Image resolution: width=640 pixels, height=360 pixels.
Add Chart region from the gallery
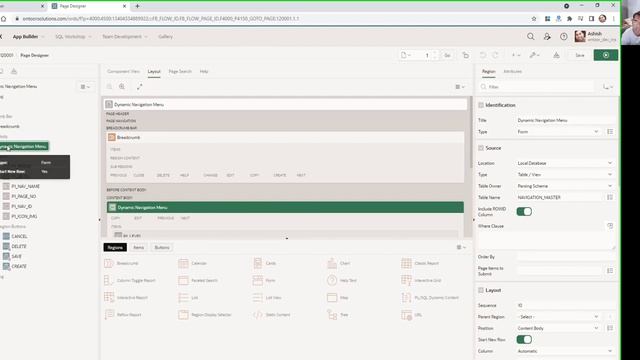339,263
